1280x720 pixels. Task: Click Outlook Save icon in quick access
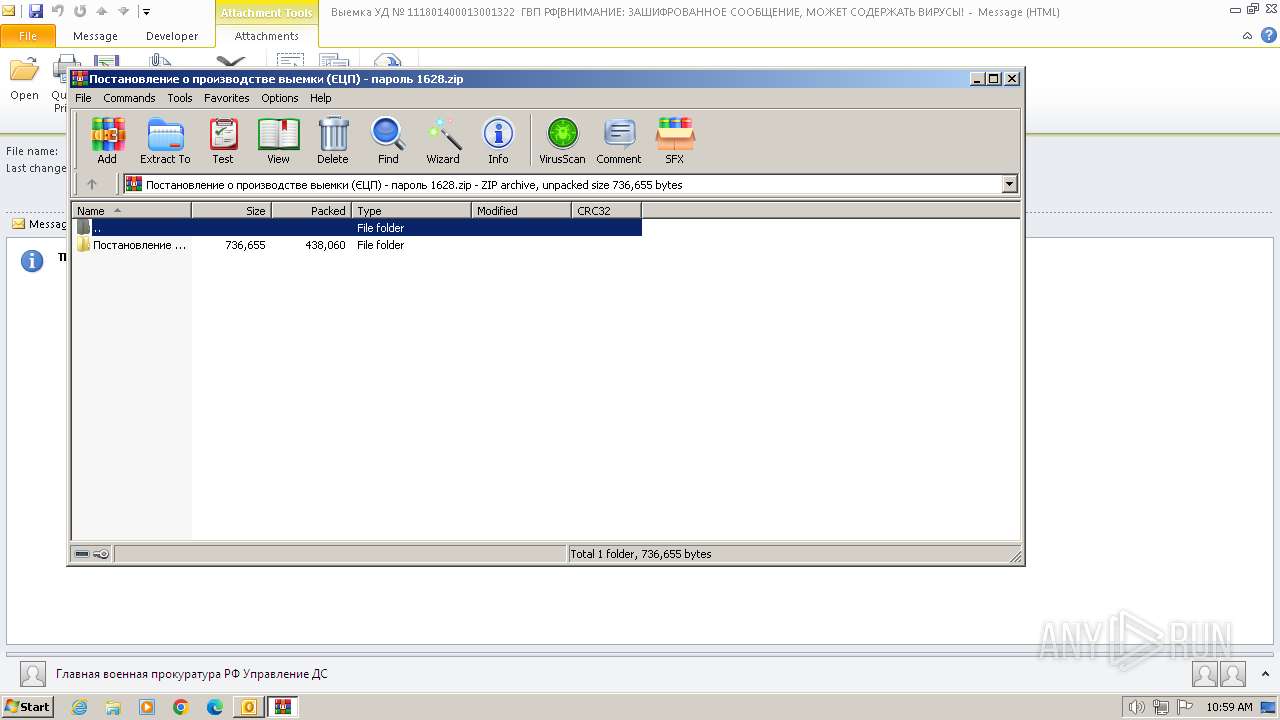tap(36, 12)
